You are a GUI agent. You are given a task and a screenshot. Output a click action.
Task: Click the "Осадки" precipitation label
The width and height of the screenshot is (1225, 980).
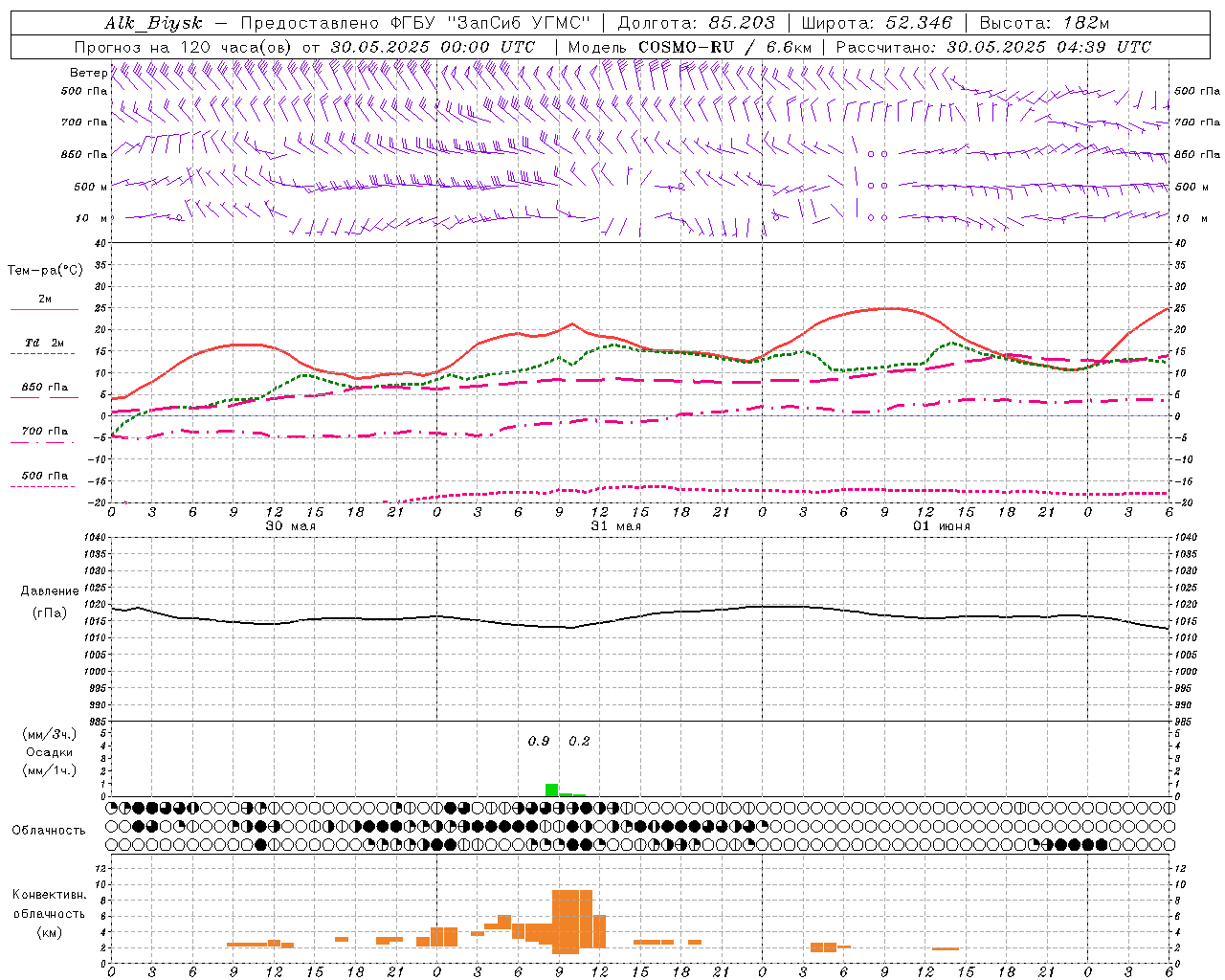(50, 752)
